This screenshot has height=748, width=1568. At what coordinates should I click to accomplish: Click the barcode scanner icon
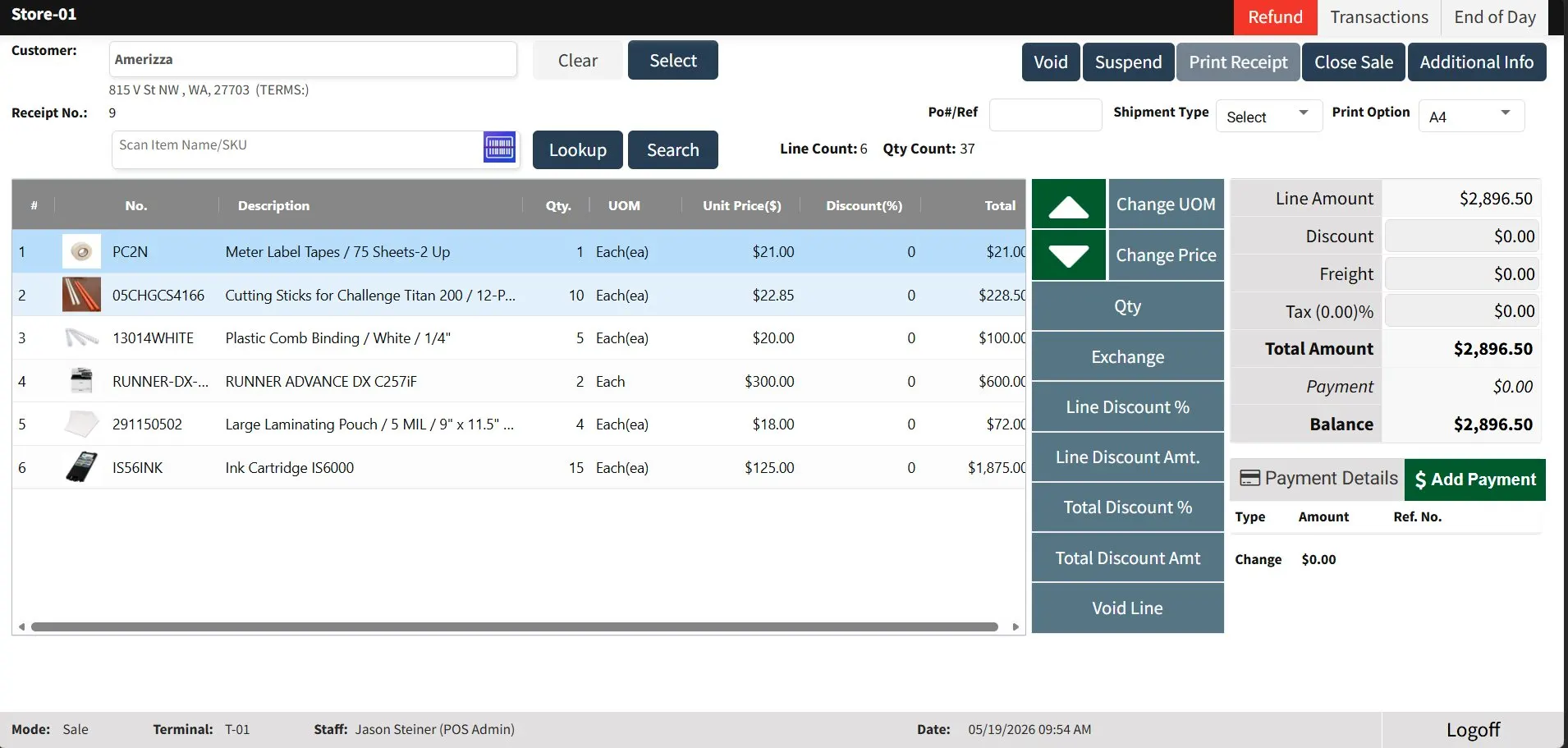[499, 147]
